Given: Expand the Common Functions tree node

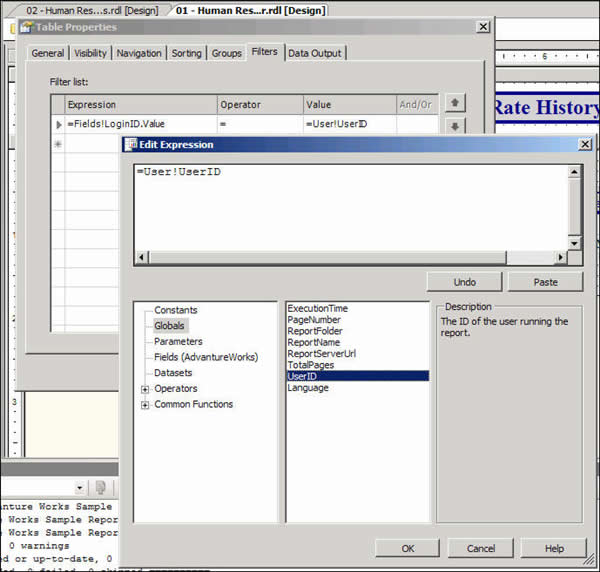Looking at the screenshot, I should click(x=145, y=405).
